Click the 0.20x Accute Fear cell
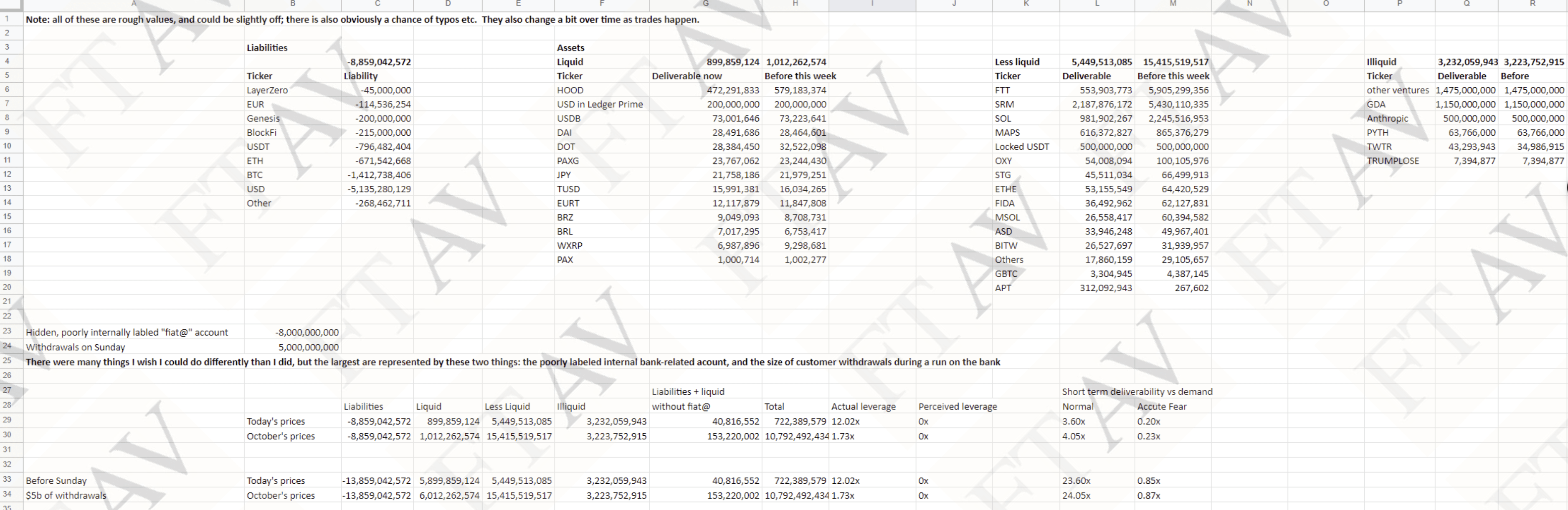 [1149, 421]
